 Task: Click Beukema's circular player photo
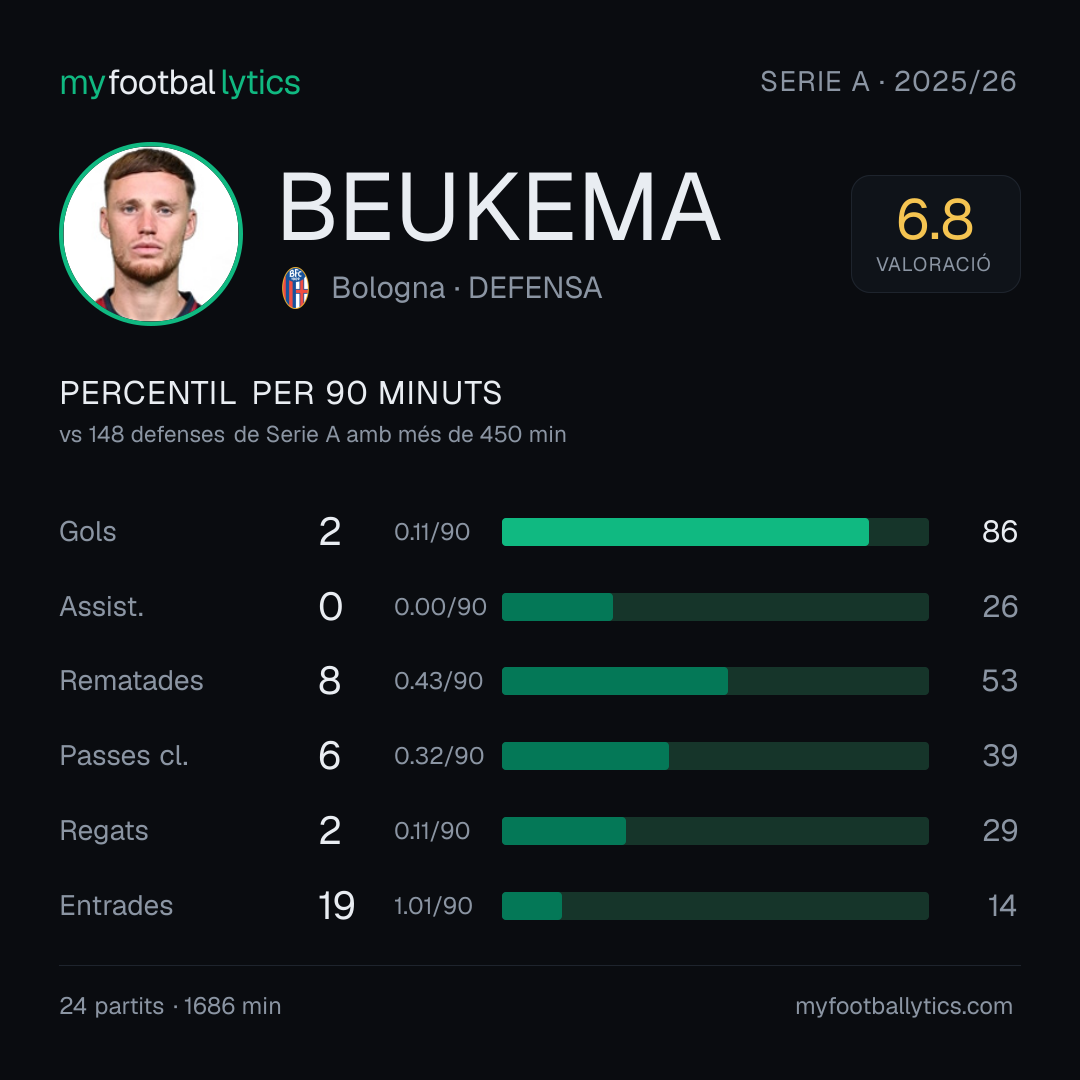[151, 234]
